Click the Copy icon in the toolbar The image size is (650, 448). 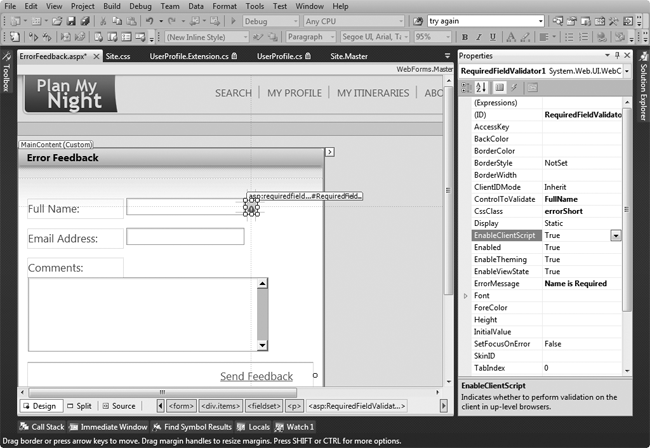point(117,21)
